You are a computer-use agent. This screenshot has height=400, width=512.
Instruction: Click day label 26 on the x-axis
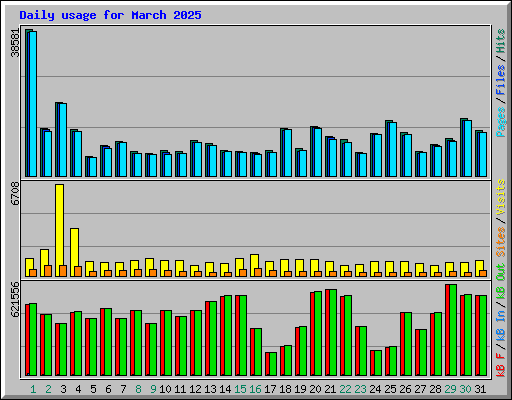point(405,389)
